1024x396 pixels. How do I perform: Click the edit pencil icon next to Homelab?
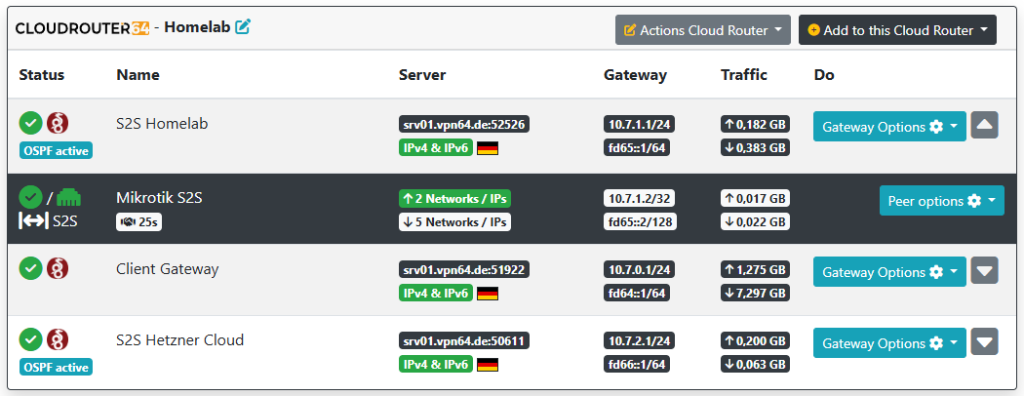coord(243,27)
